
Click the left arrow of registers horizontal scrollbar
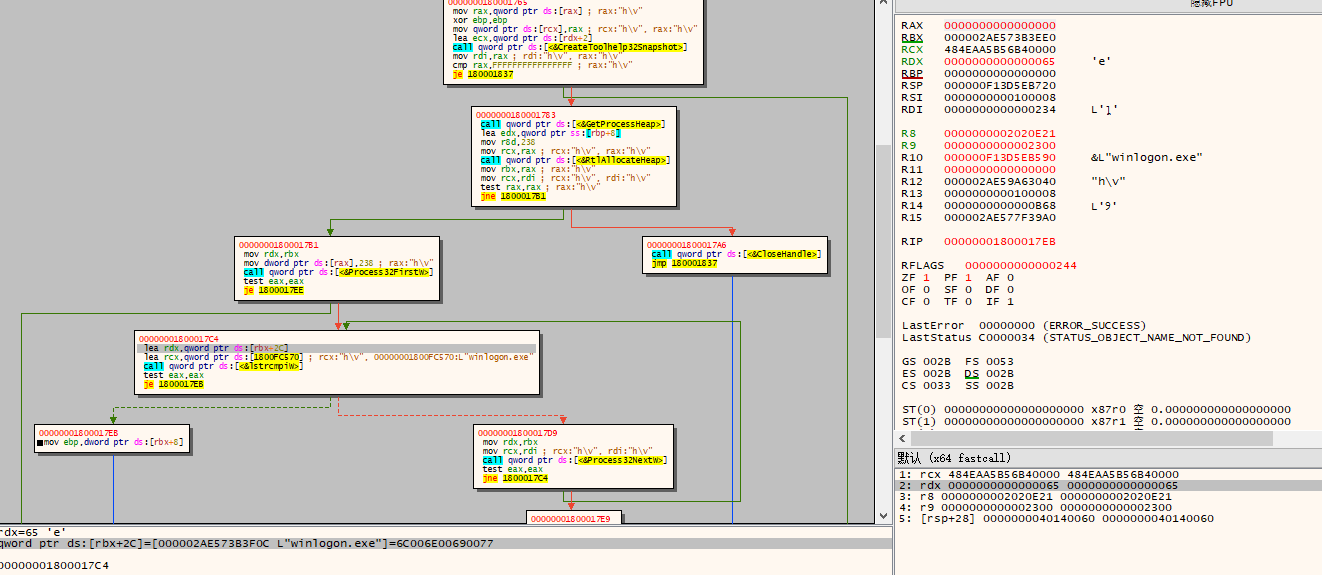coord(902,438)
